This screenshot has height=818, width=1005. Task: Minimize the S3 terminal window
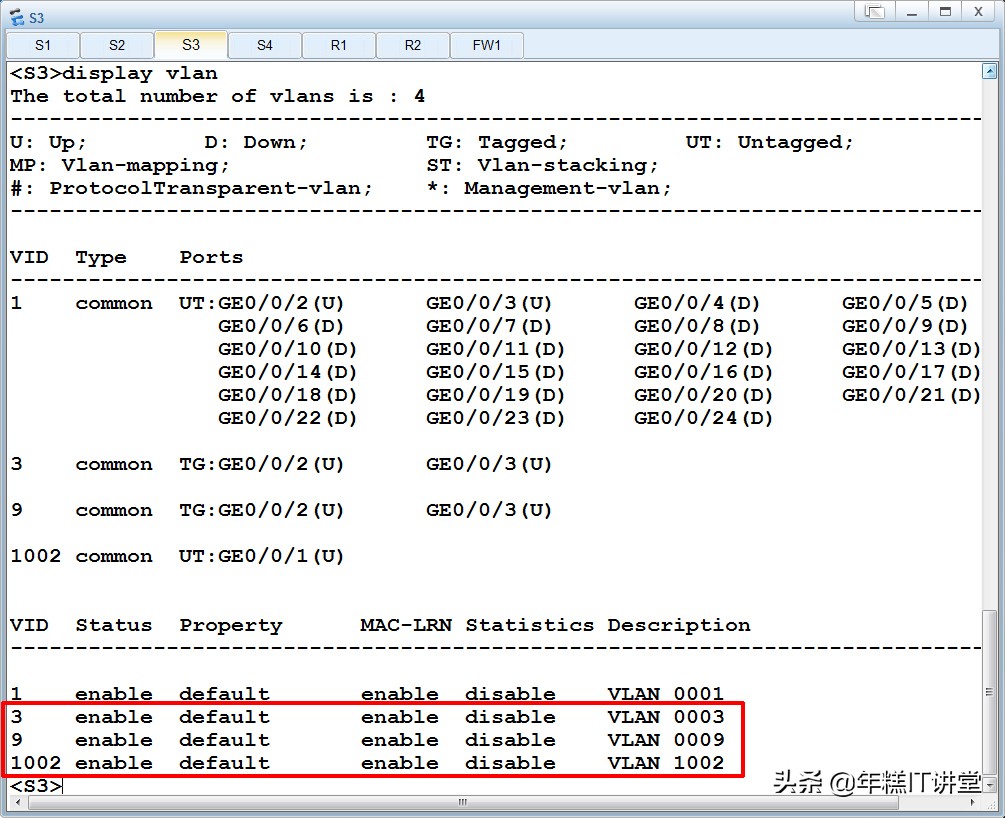point(911,12)
